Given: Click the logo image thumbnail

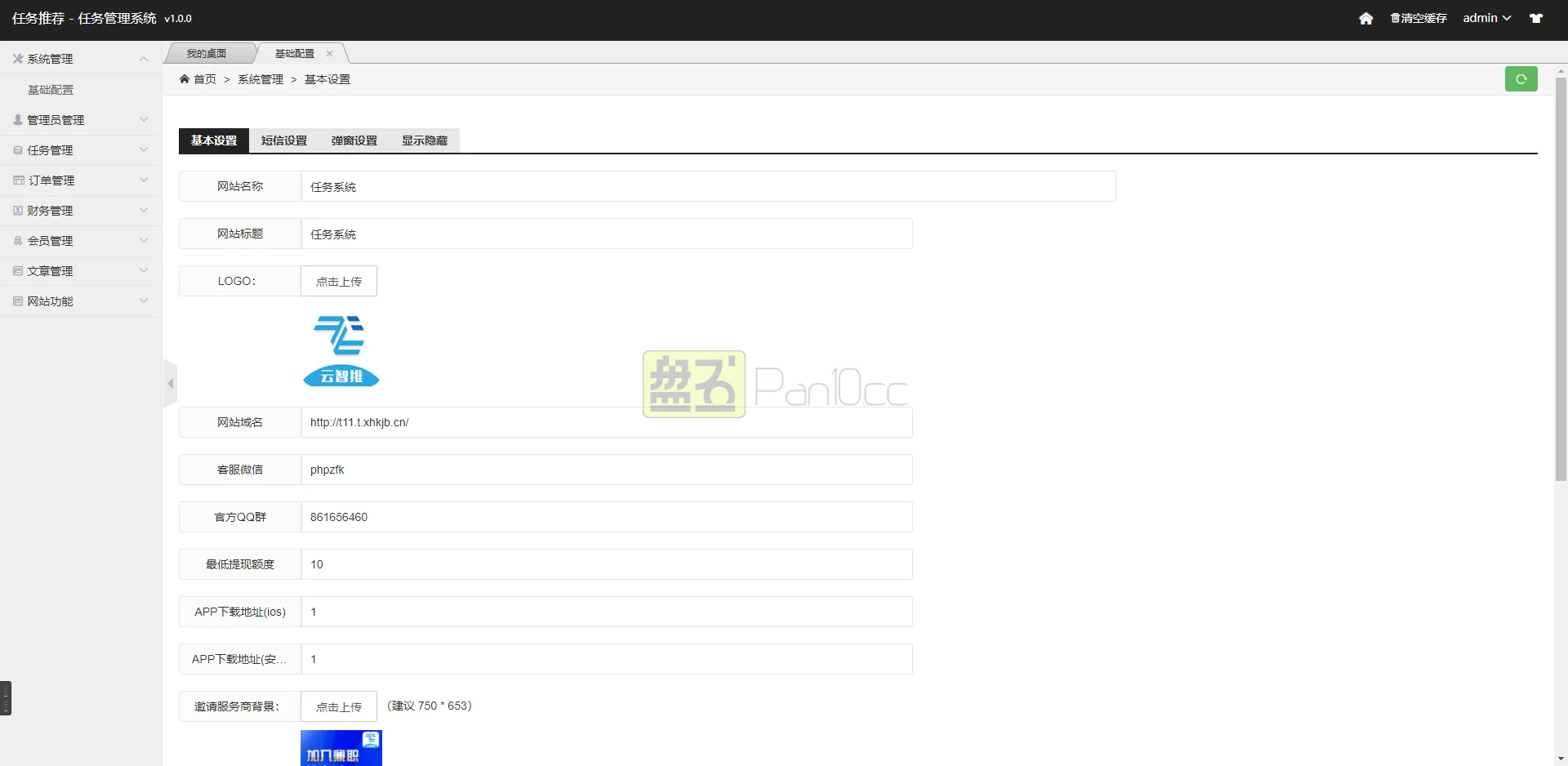Looking at the screenshot, I should coord(341,351).
